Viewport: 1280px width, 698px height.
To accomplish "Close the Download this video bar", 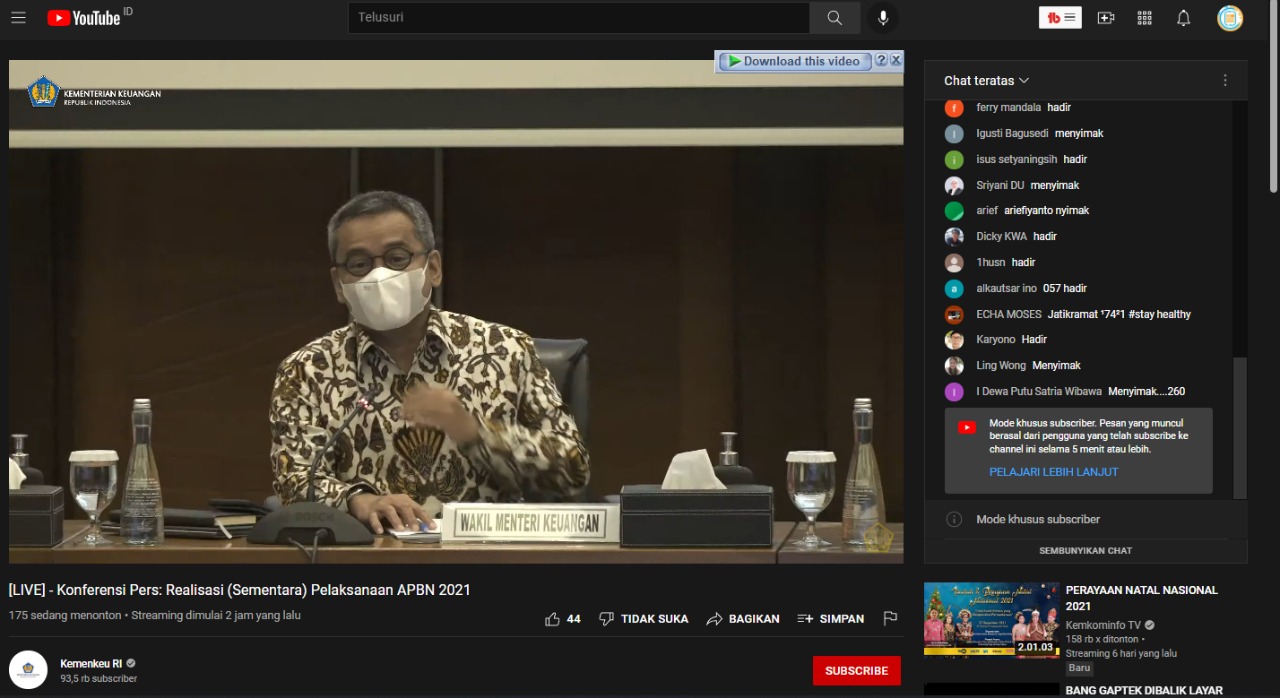I will [896, 61].
